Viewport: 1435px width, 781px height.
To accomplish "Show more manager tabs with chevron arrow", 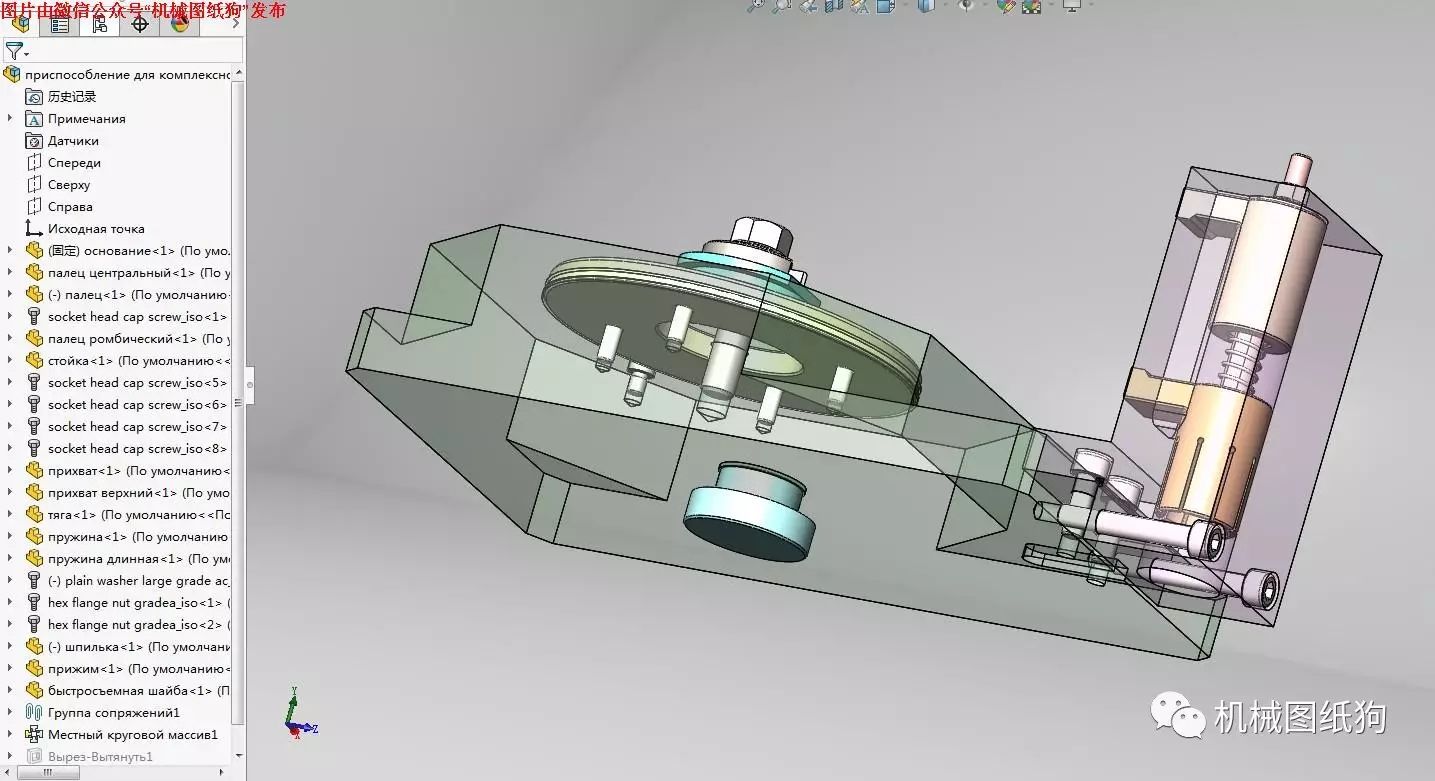I will click(237, 23).
